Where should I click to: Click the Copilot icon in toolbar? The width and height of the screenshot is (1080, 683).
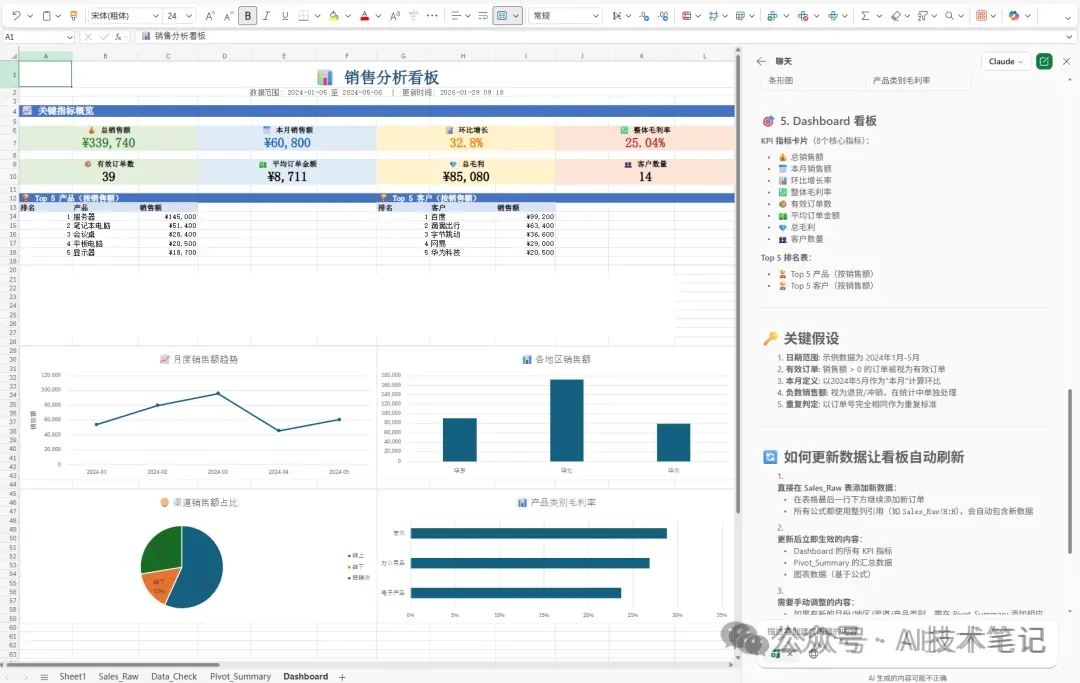[x=1014, y=15]
